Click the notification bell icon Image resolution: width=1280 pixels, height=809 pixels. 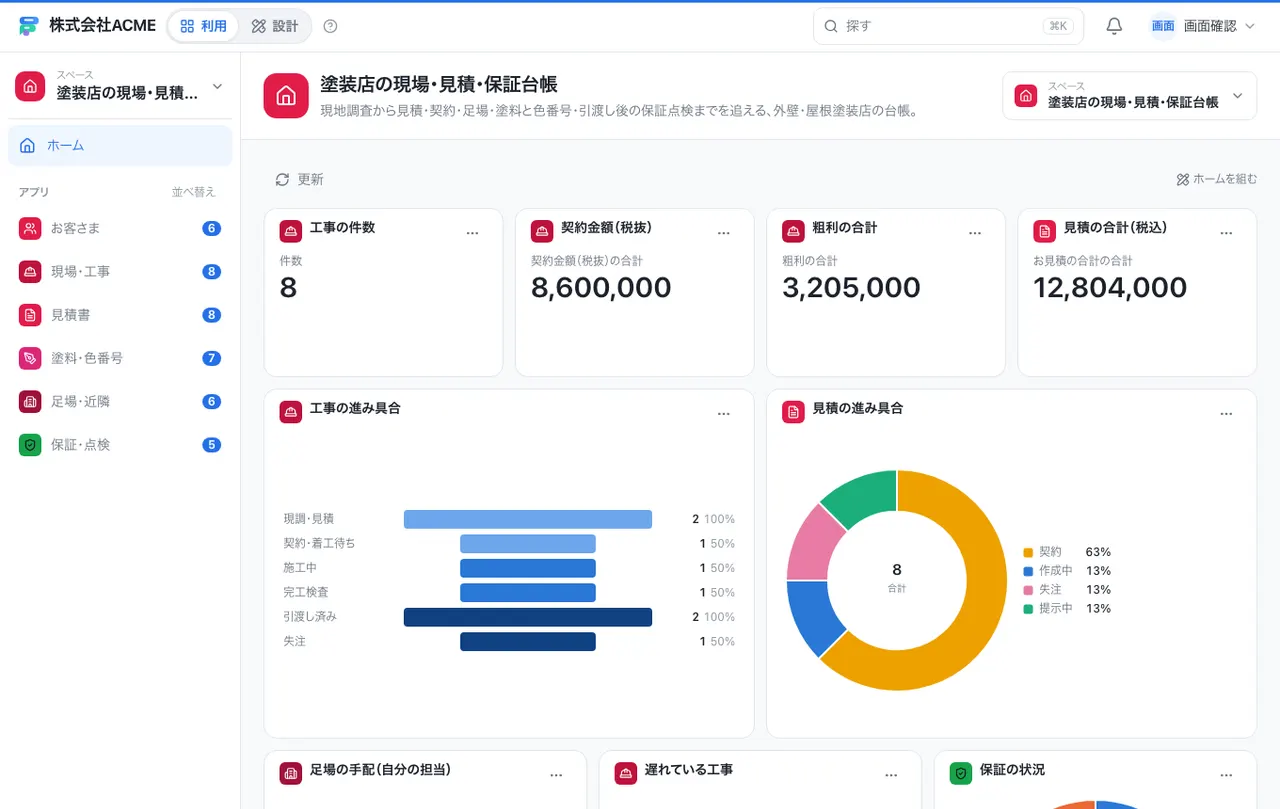pos(1114,26)
